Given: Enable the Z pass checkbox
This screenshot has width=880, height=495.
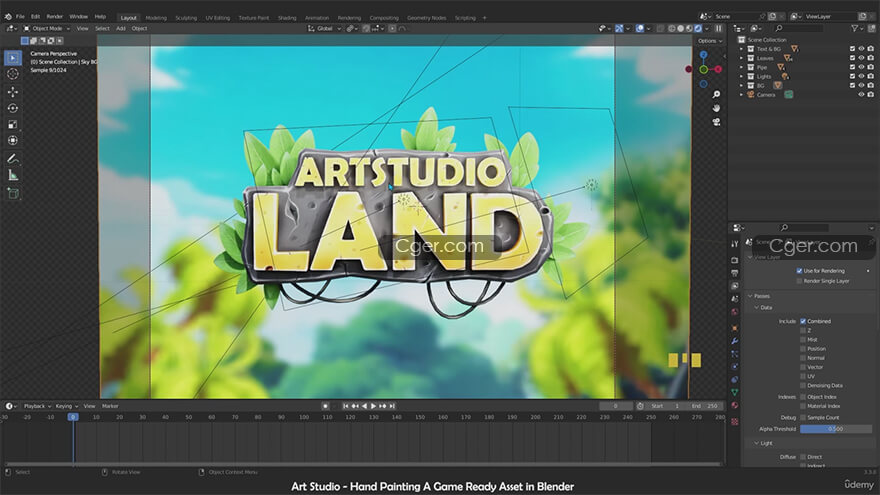Looking at the screenshot, I should click(803, 331).
